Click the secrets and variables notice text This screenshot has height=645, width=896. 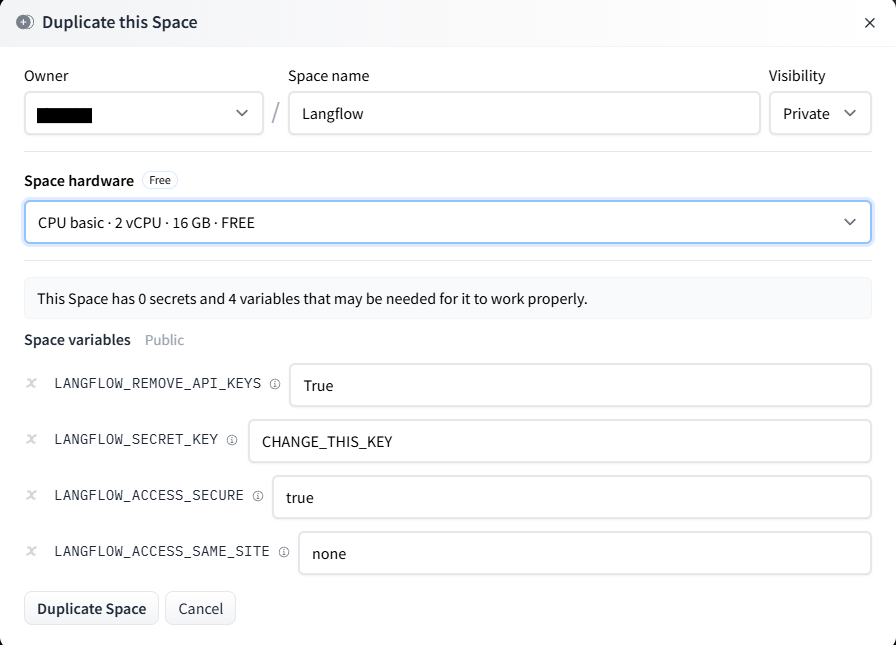point(312,299)
